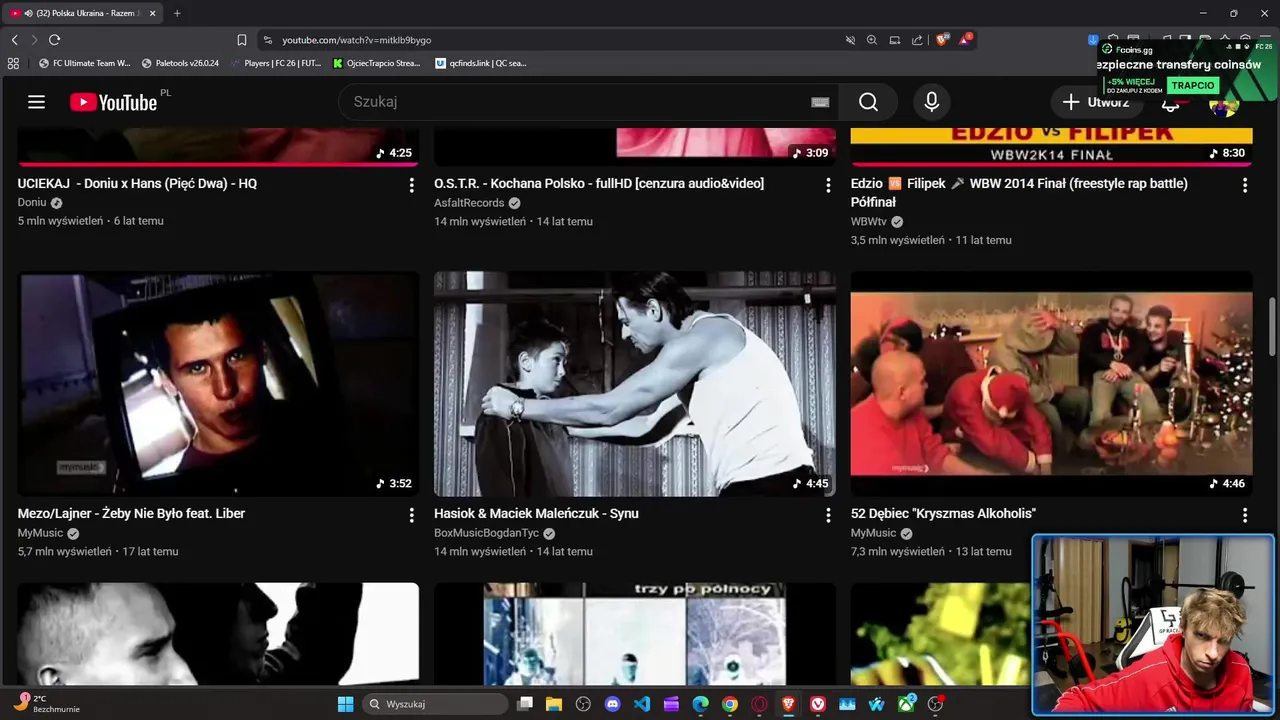Open the OjciecTrapcio Strea... bookmark
This screenshot has height=720, width=1280.
click(x=376, y=63)
